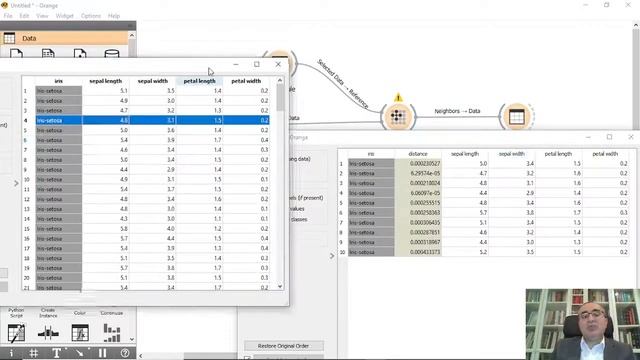Viewport: 640px width, 360px height.
Task: Click the workflow info 'i' button
Action: pos(11,353)
